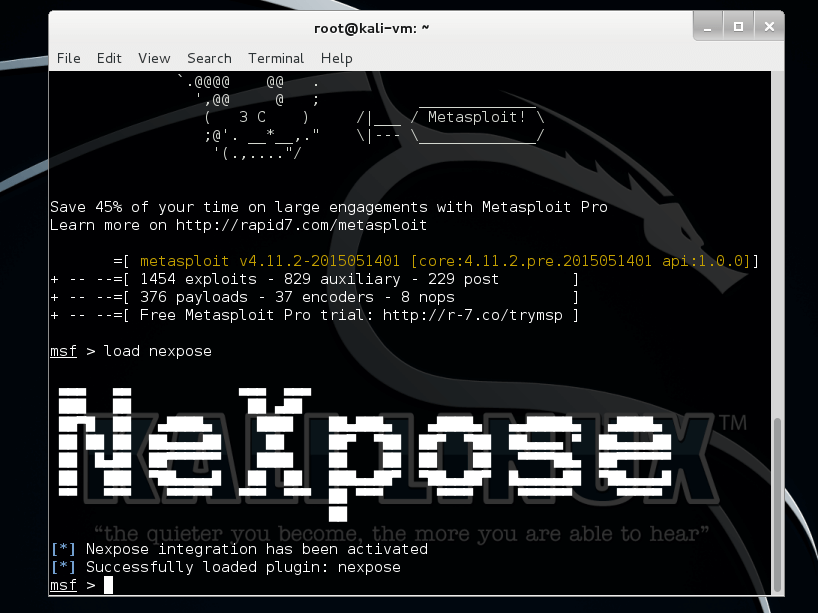Screen dimensions: 818x613
Task: Open the Help menu
Action: (336, 58)
